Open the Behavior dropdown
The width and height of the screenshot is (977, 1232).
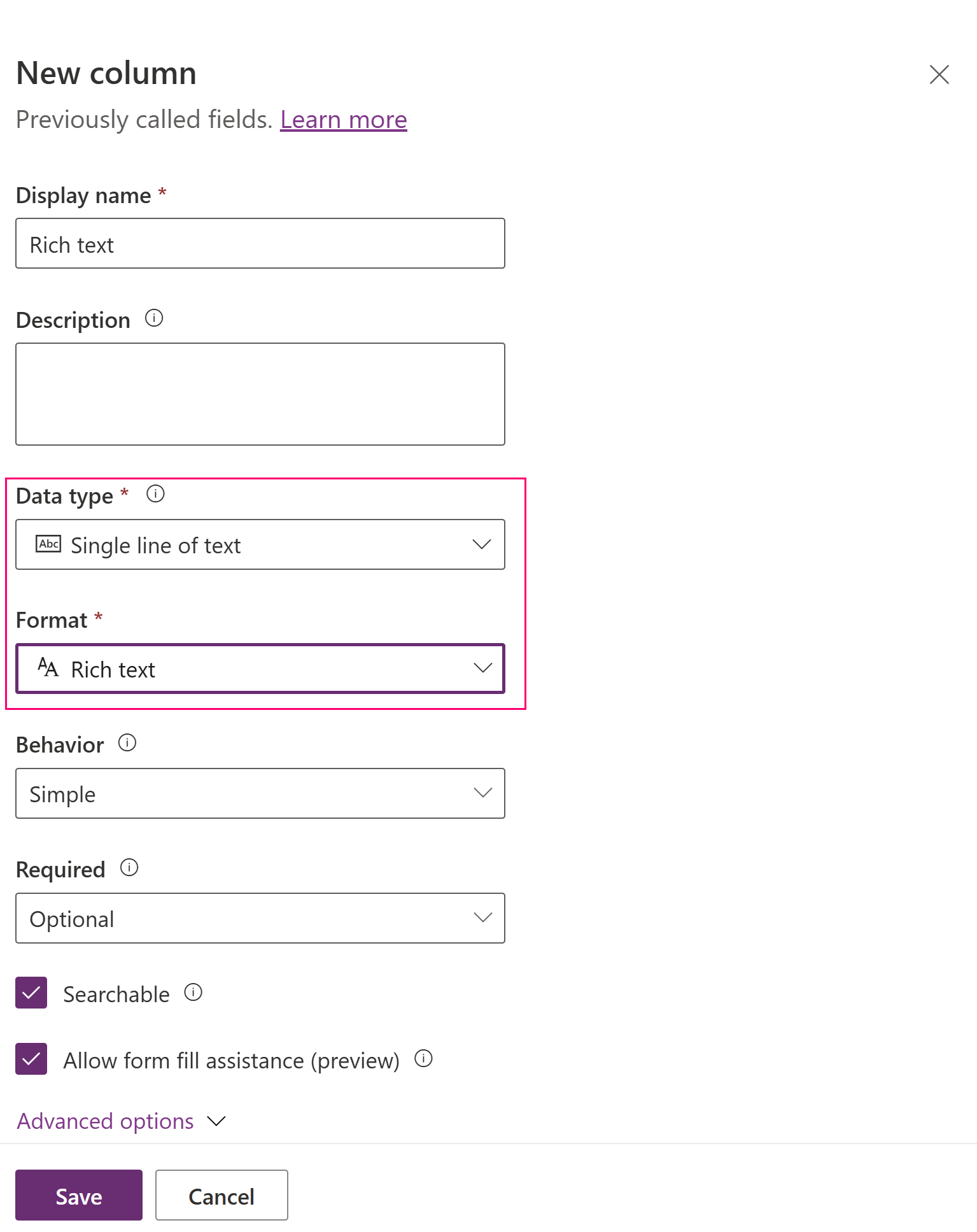[x=260, y=793]
